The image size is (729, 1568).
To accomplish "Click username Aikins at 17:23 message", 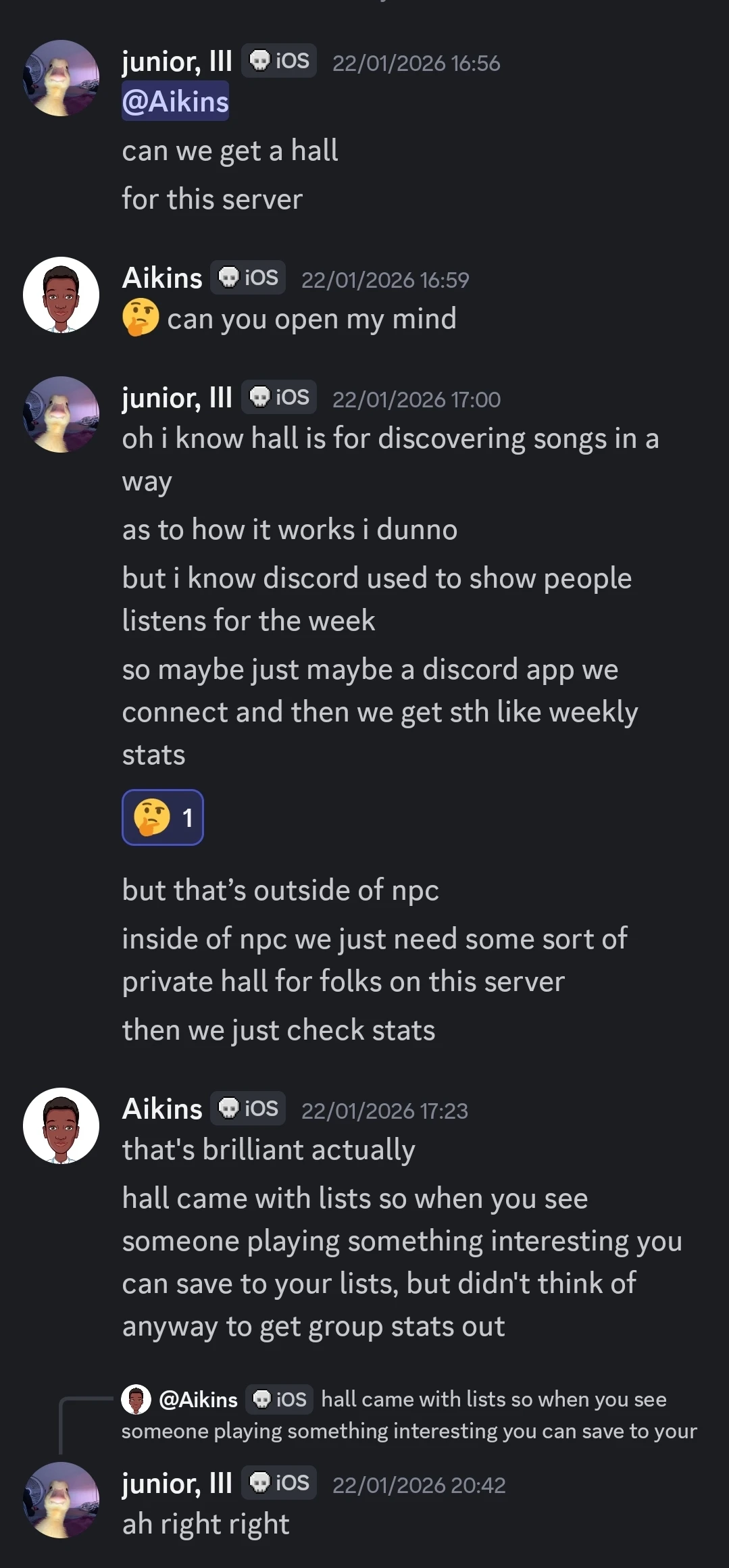I will point(162,1109).
